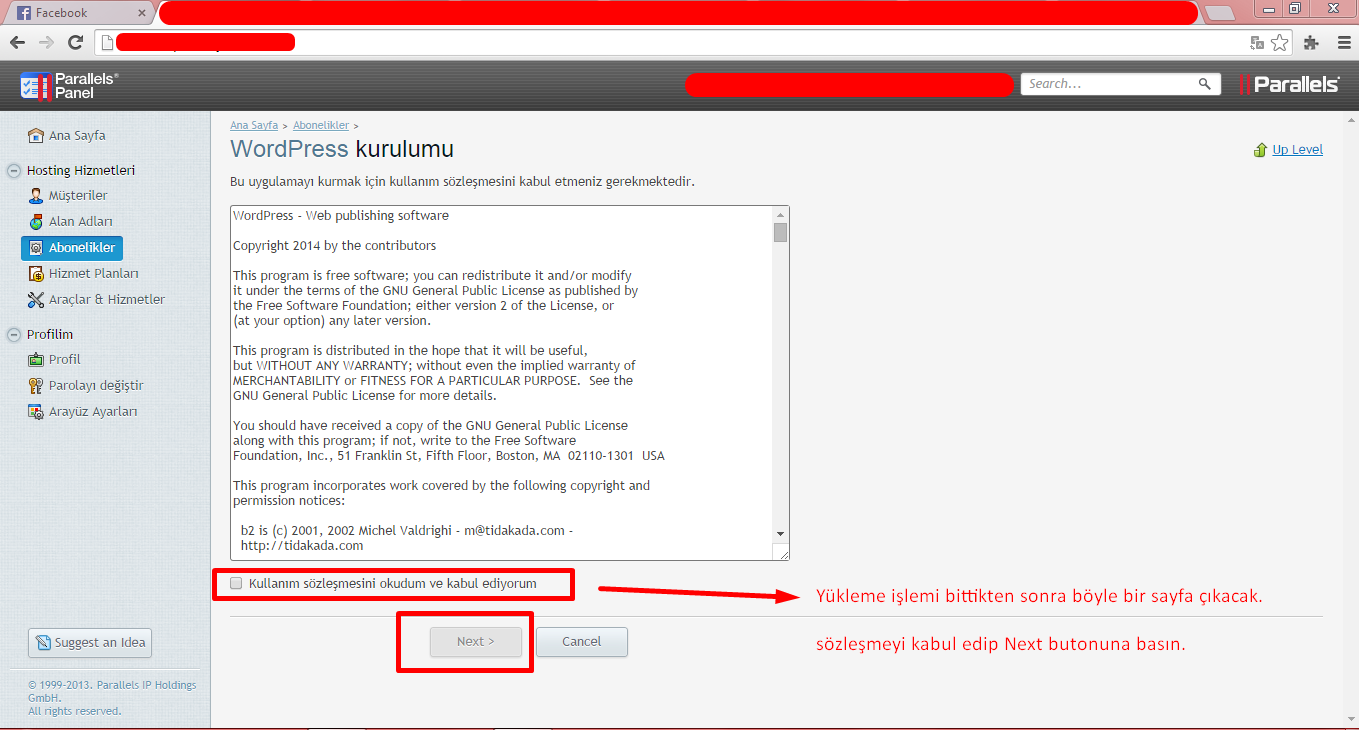The height and width of the screenshot is (730, 1359).
Task: Open Parolayı değiştir in the sidebar
Action: point(96,386)
